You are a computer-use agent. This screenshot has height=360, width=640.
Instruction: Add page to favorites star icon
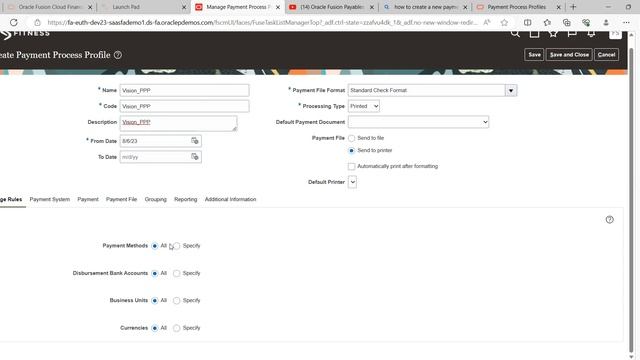click(x=504, y=22)
